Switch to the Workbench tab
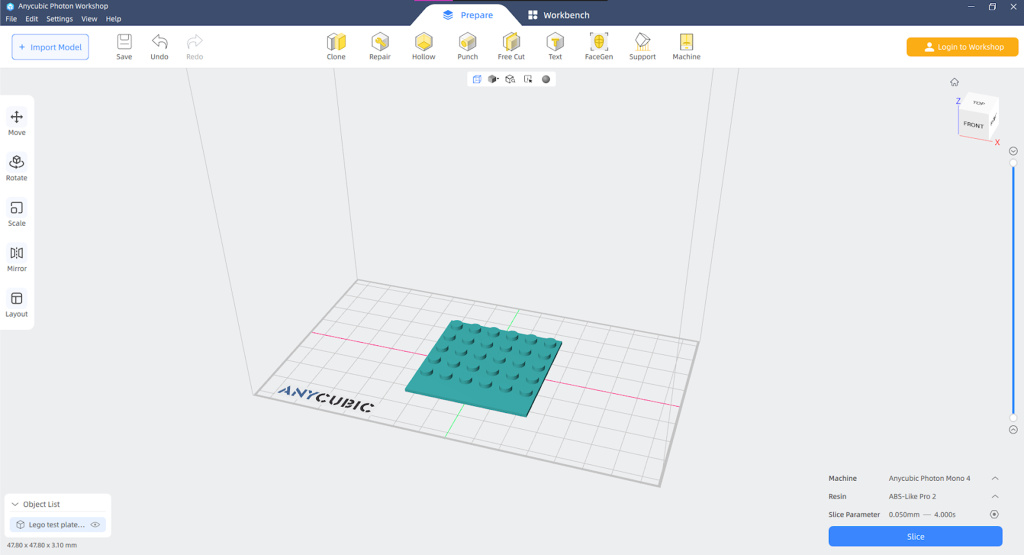The width and height of the screenshot is (1024, 555). pyautogui.click(x=558, y=15)
